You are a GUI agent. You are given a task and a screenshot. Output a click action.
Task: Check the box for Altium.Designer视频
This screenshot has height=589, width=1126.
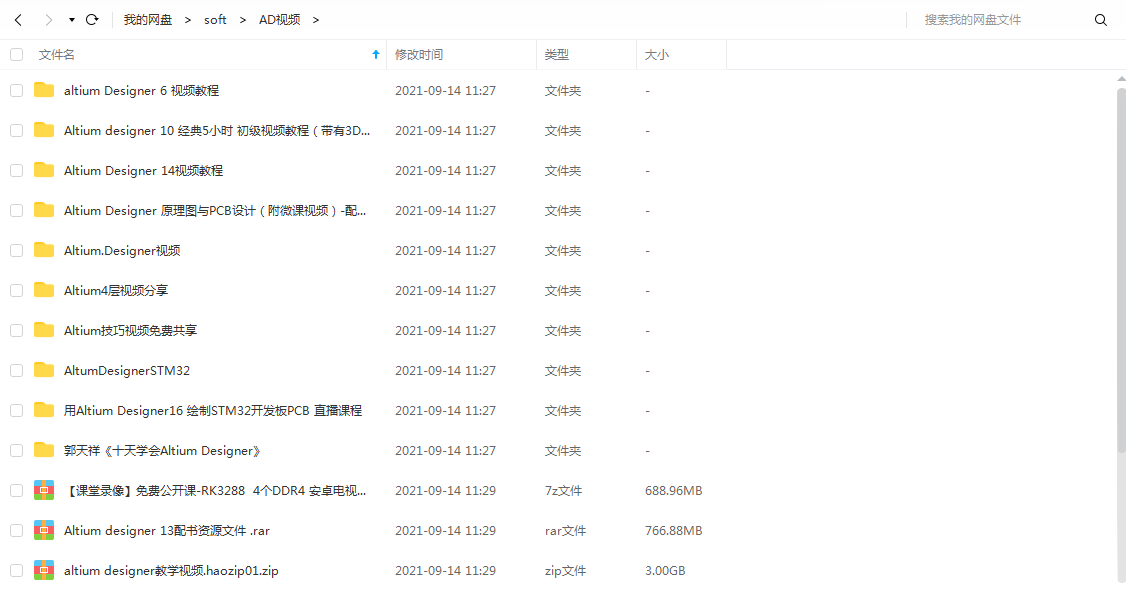click(17, 251)
